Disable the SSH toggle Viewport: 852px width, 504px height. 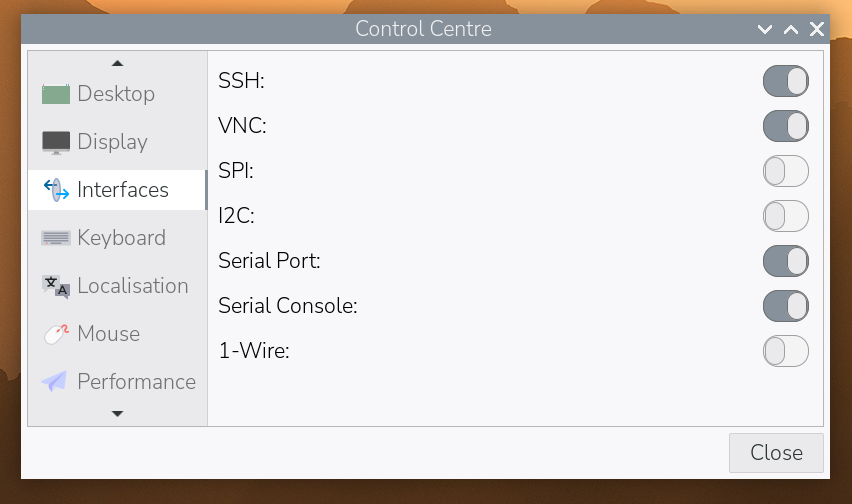tap(785, 81)
